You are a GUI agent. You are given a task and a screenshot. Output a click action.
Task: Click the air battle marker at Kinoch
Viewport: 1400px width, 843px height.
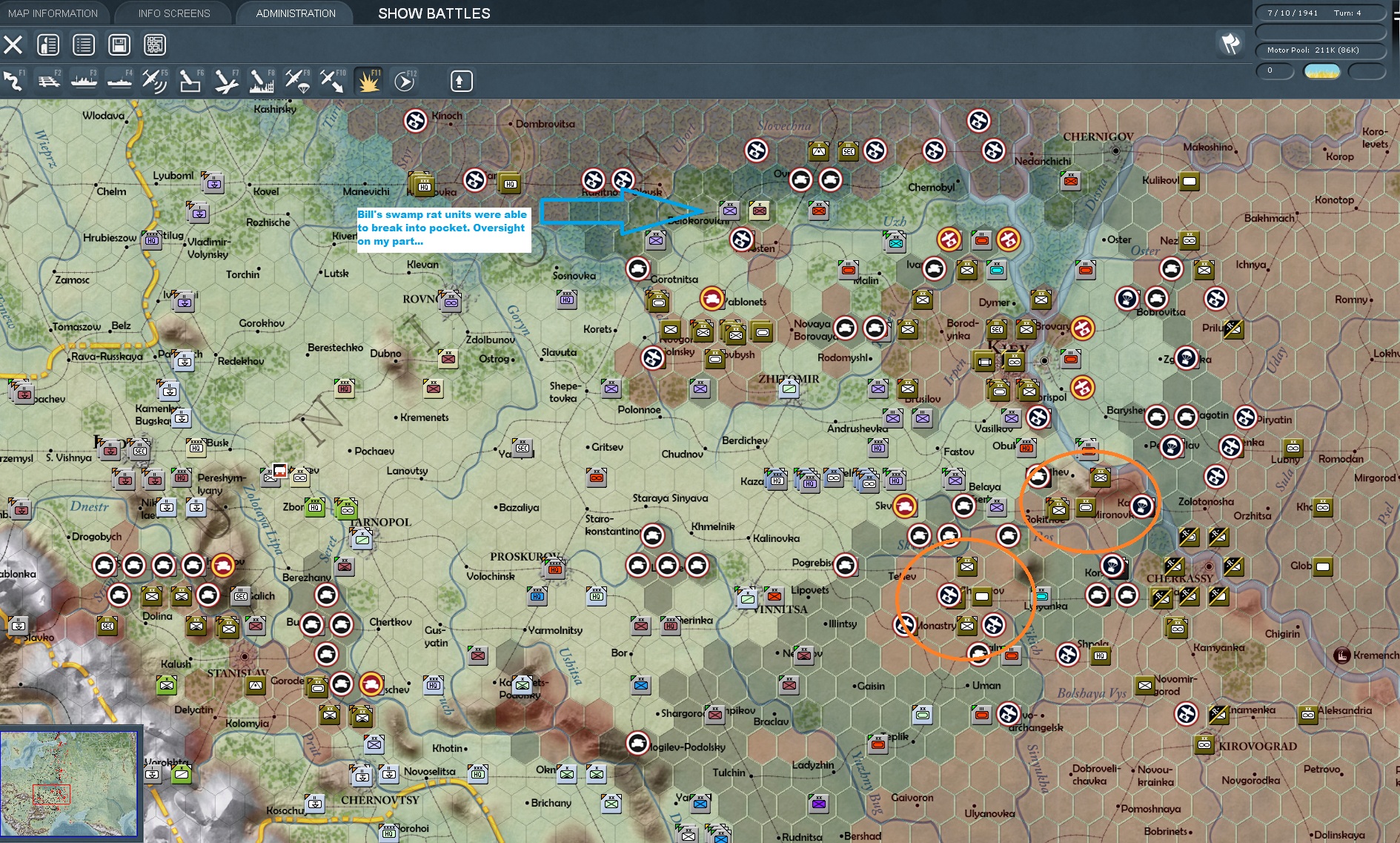pyautogui.click(x=416, y=120)
